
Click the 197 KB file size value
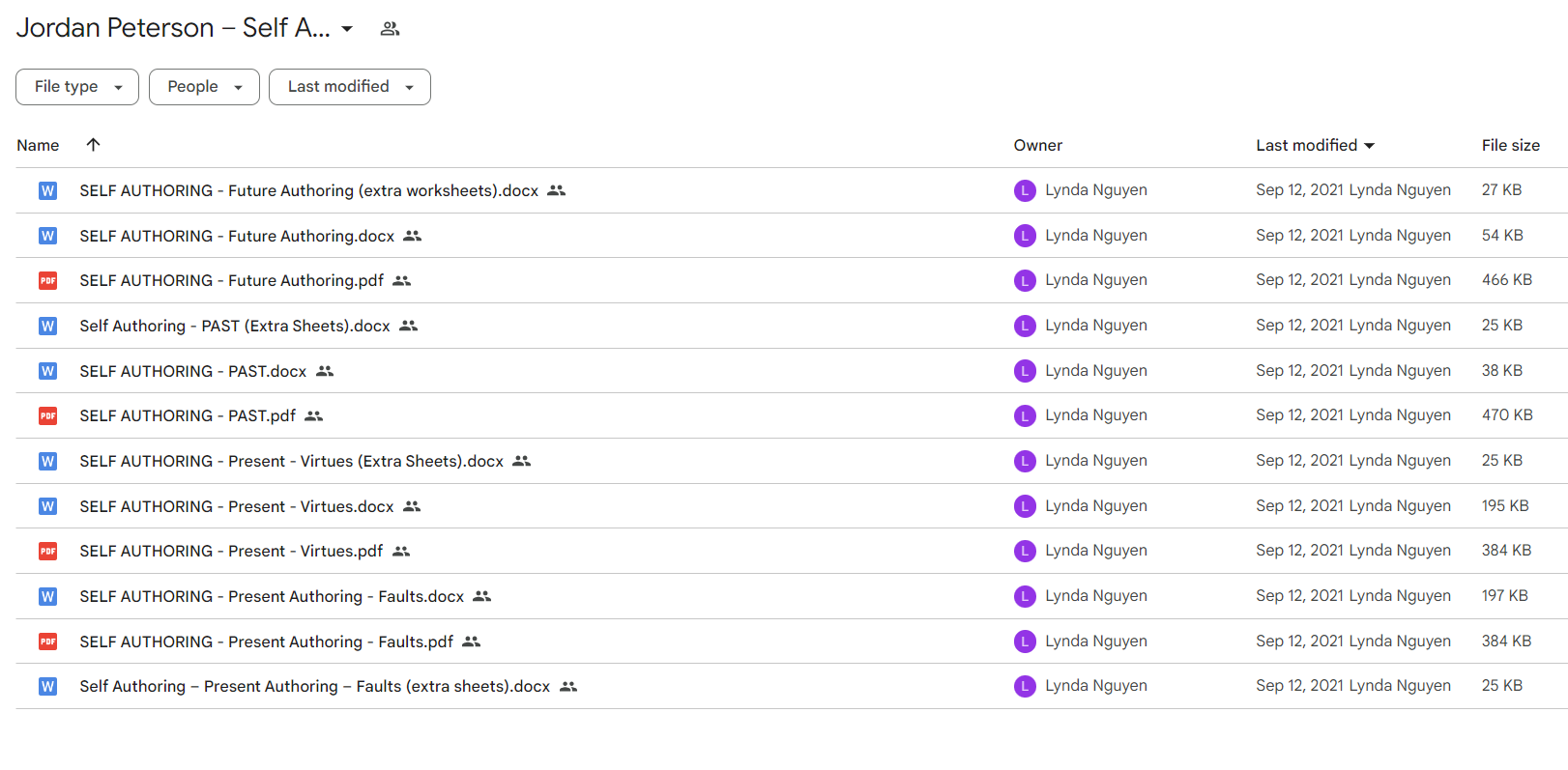coord(1504,596)
